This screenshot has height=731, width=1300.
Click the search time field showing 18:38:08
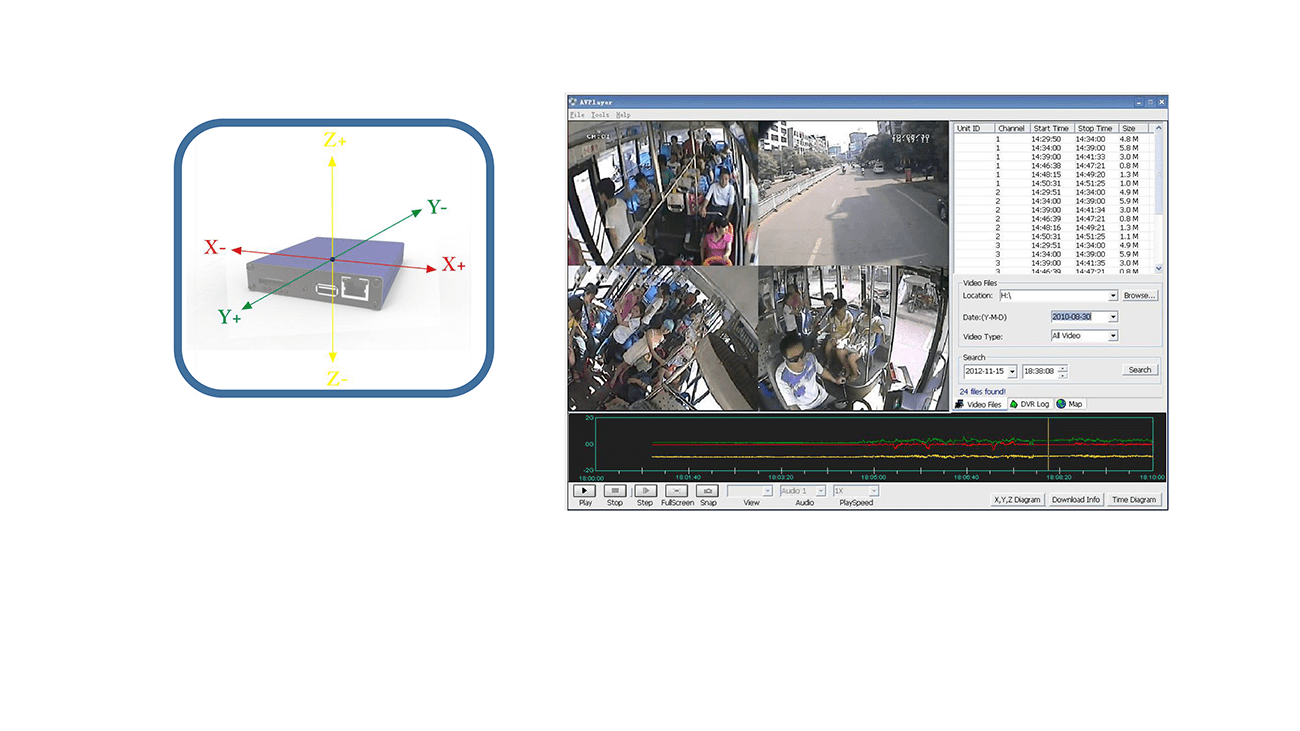(1039, 371)
